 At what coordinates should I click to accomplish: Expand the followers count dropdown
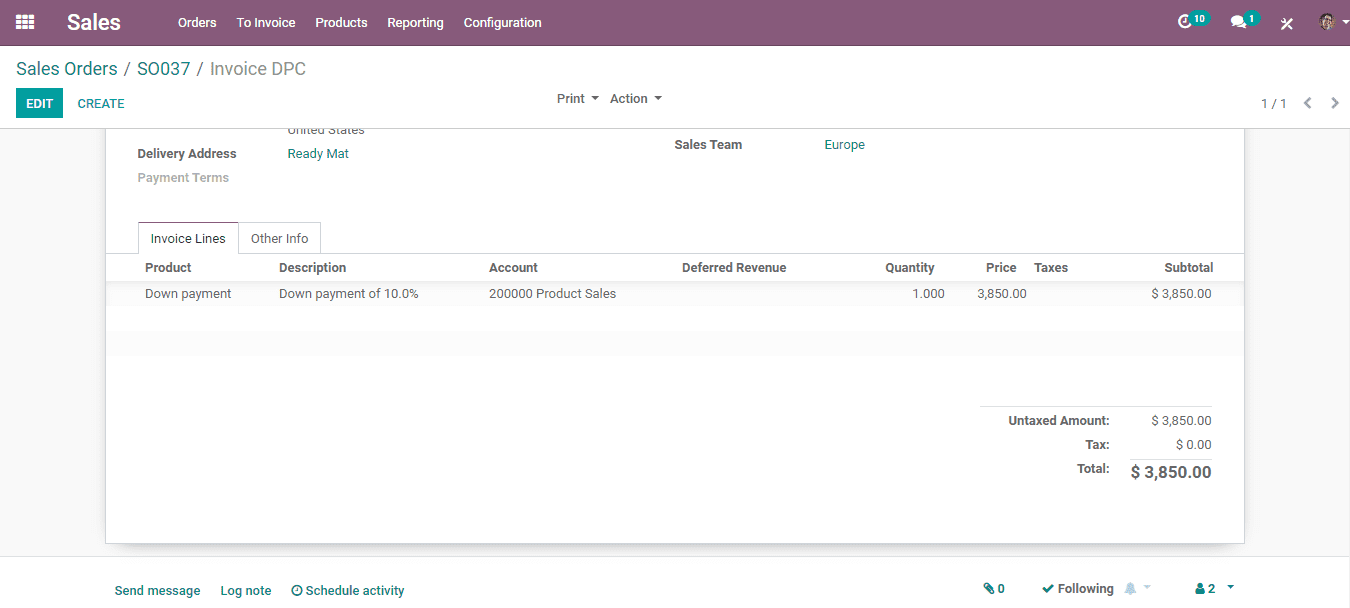[1214, 589]
